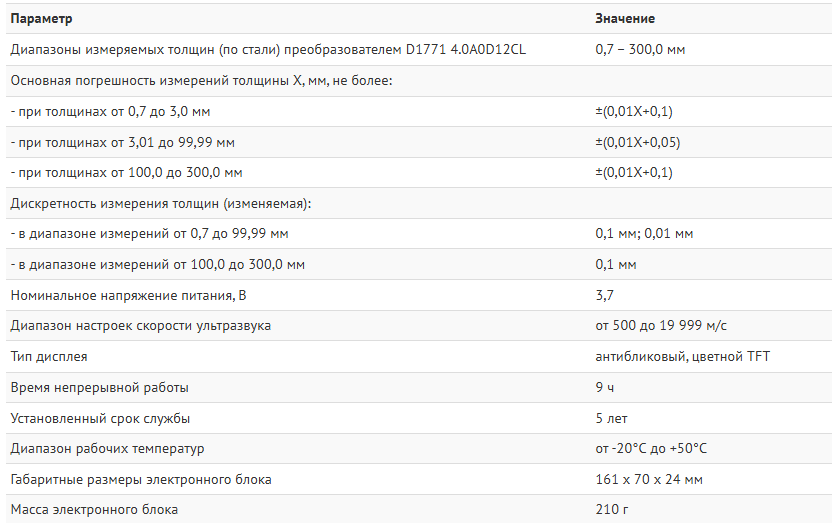Select the "Тип дисплея" parameter label

click(x=49, y=357)
